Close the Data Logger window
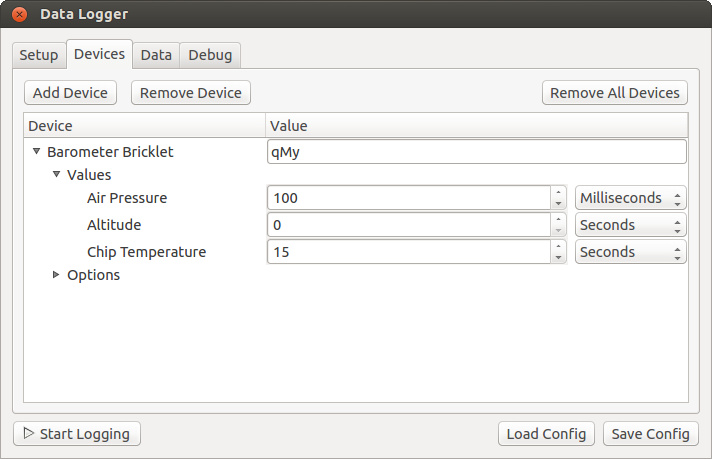712x459 pixels. click(19, 15)
